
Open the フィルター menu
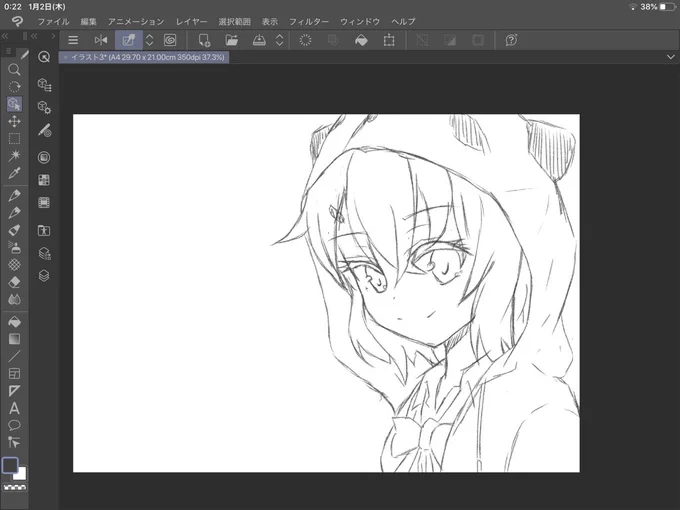coord(309,22)
